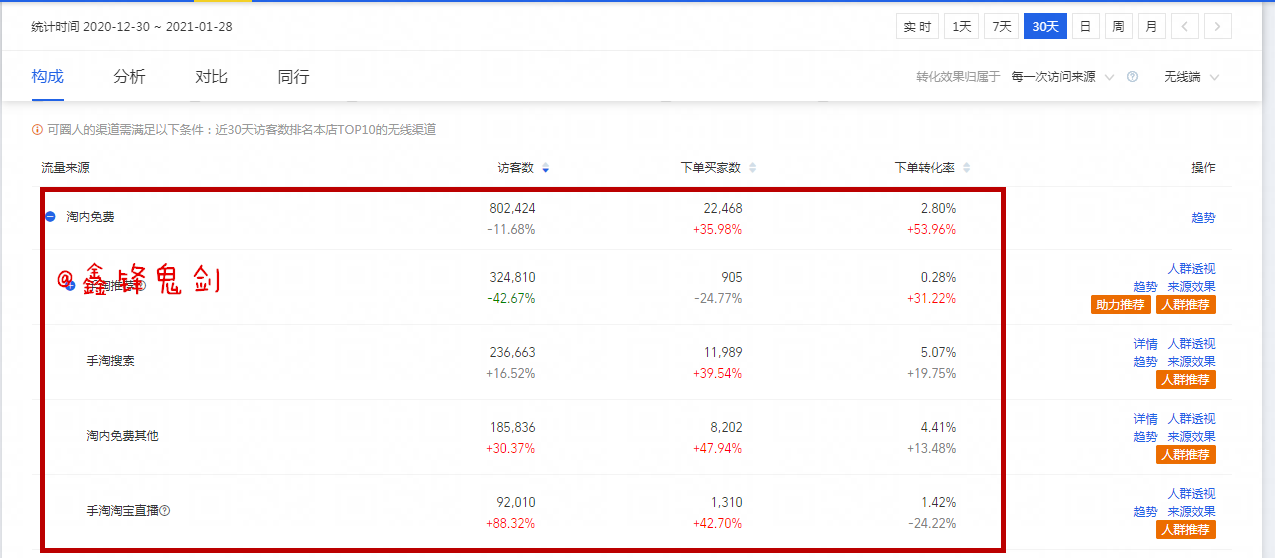
Task: Expand the 手淘推荐 row with plus icon
Action: (x=70, y=285)
